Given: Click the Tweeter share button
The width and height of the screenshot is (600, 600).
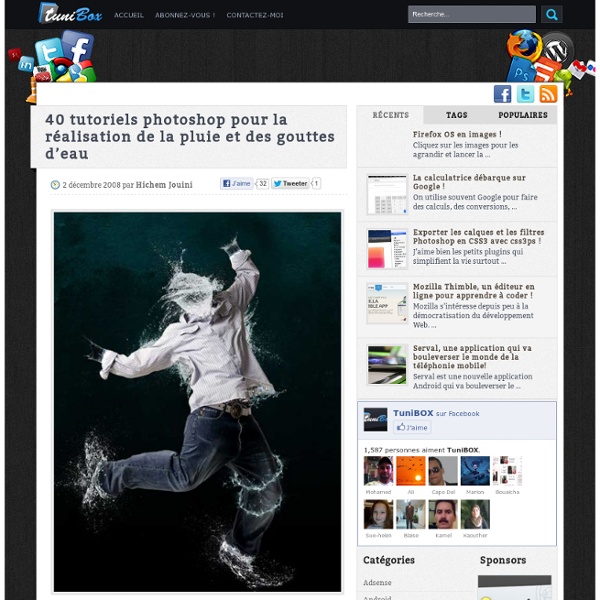Looking at the screenshot, I should click(x=290, y=184).
